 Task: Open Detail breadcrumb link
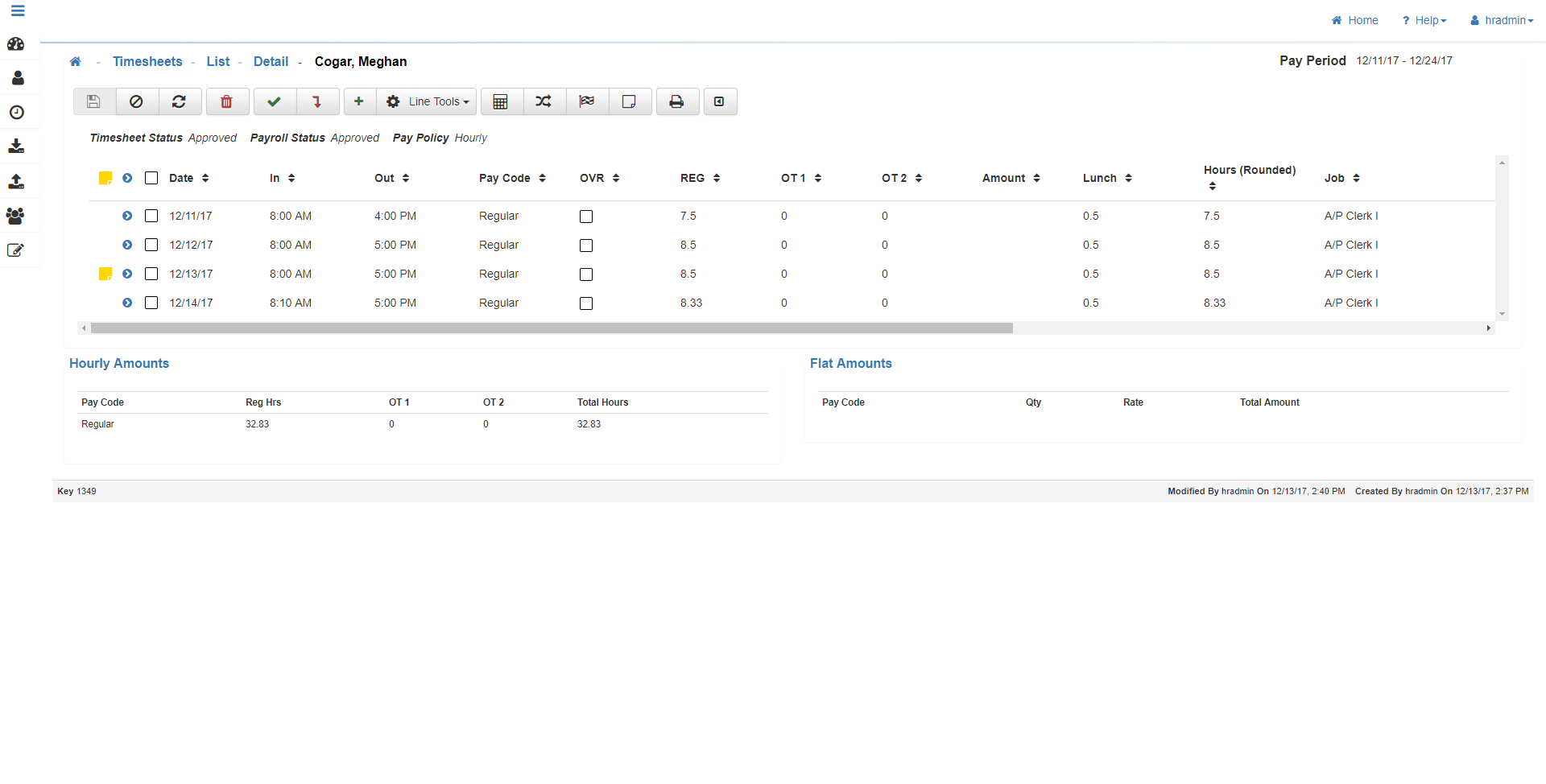pyautogui.click(x=271, y=62)
